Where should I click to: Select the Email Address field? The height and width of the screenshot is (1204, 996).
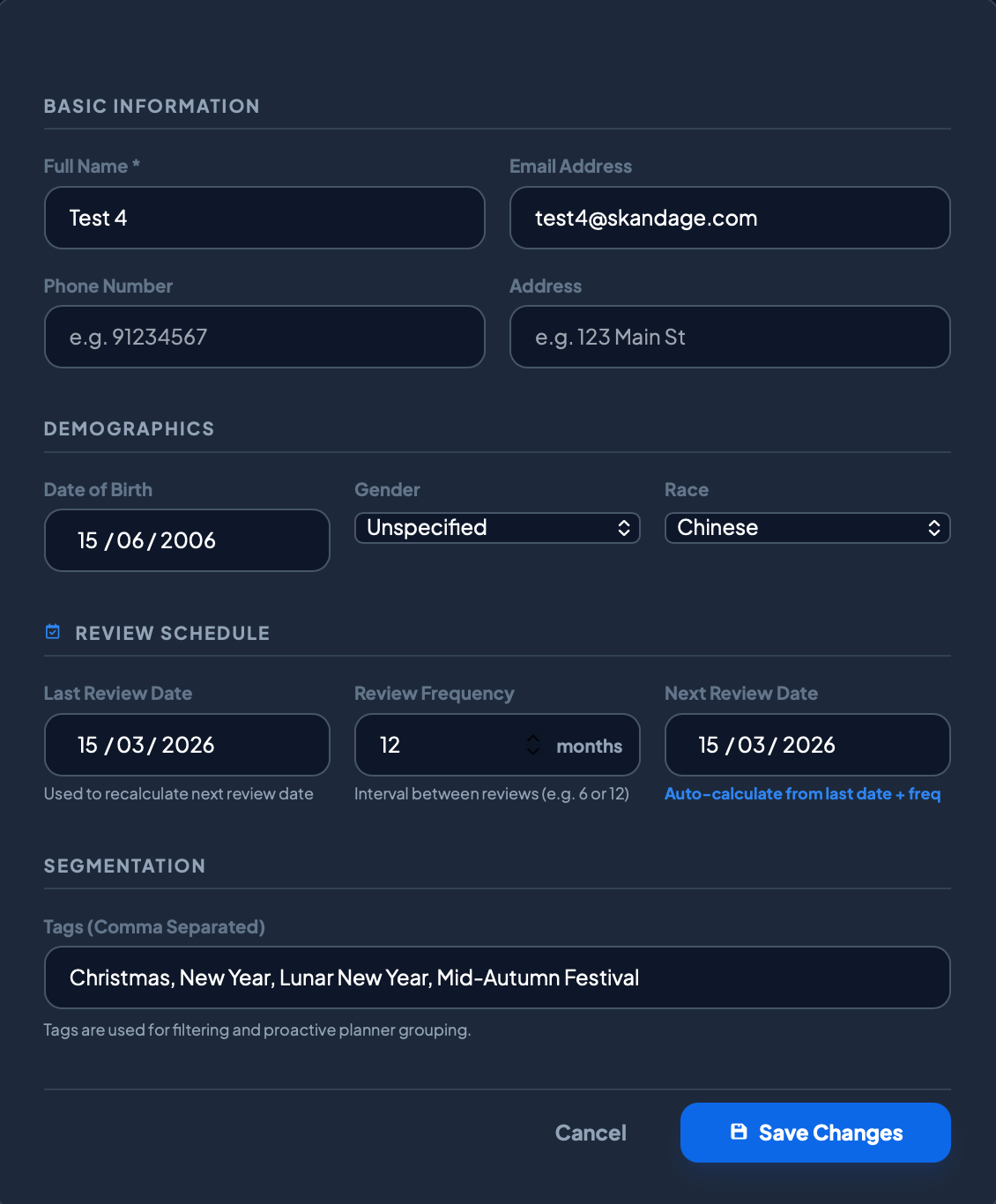730,218
